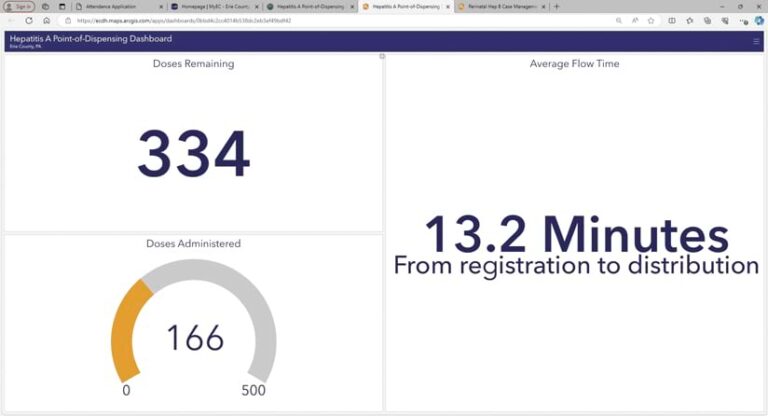Image resolution: width=768 pixels, height=416 pixels.
Task: Open the Copilot icon in the toolbar
Action: 759,21
